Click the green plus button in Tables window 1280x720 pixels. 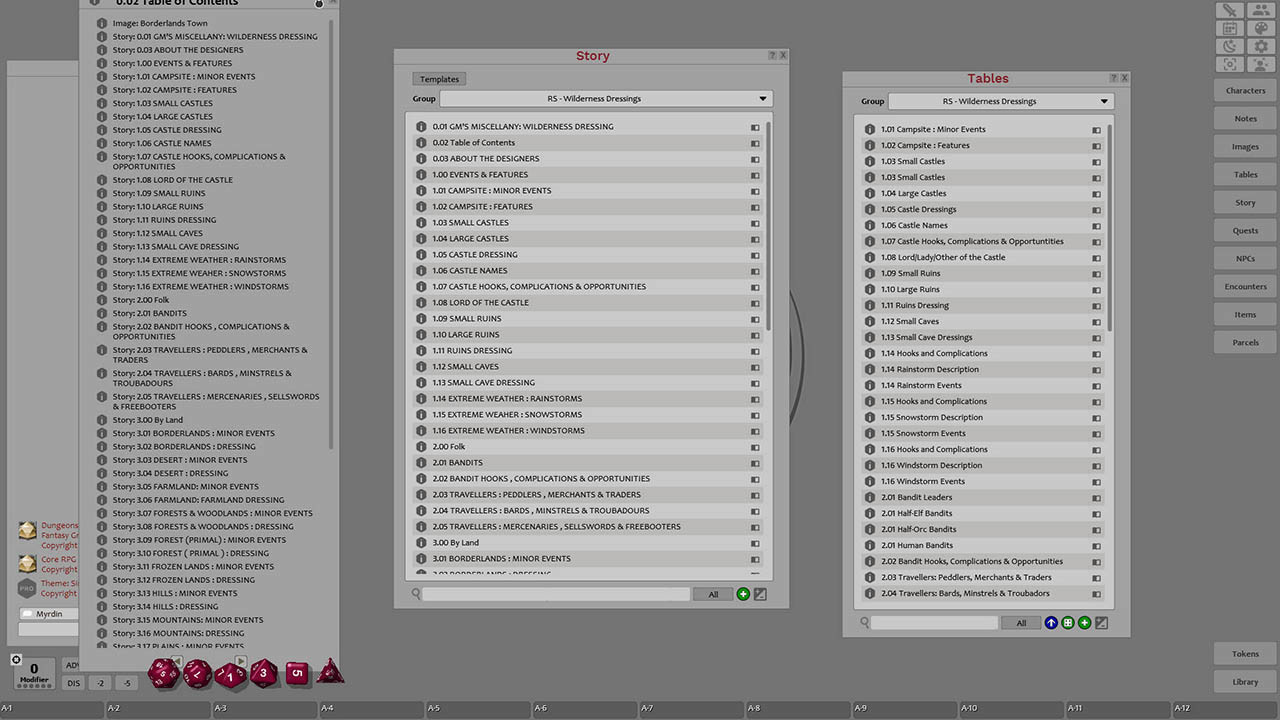(1084, 623)
